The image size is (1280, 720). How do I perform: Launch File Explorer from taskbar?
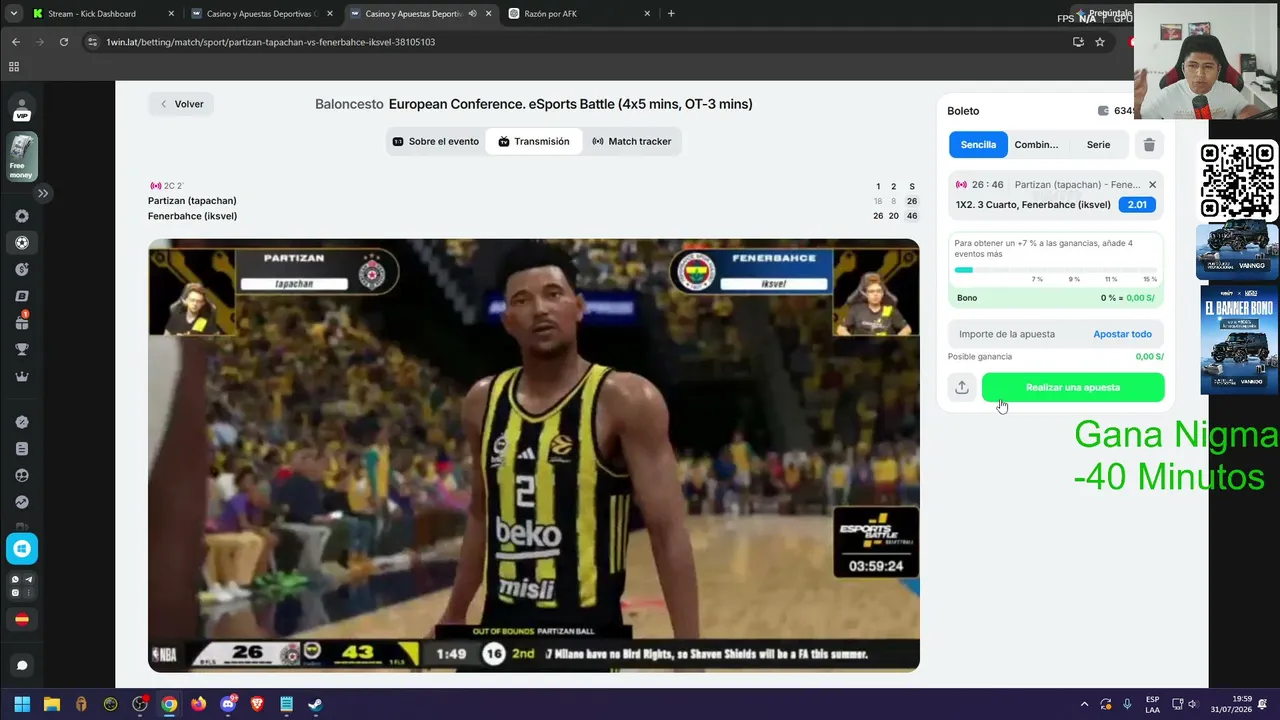click(x=52, y=704)
